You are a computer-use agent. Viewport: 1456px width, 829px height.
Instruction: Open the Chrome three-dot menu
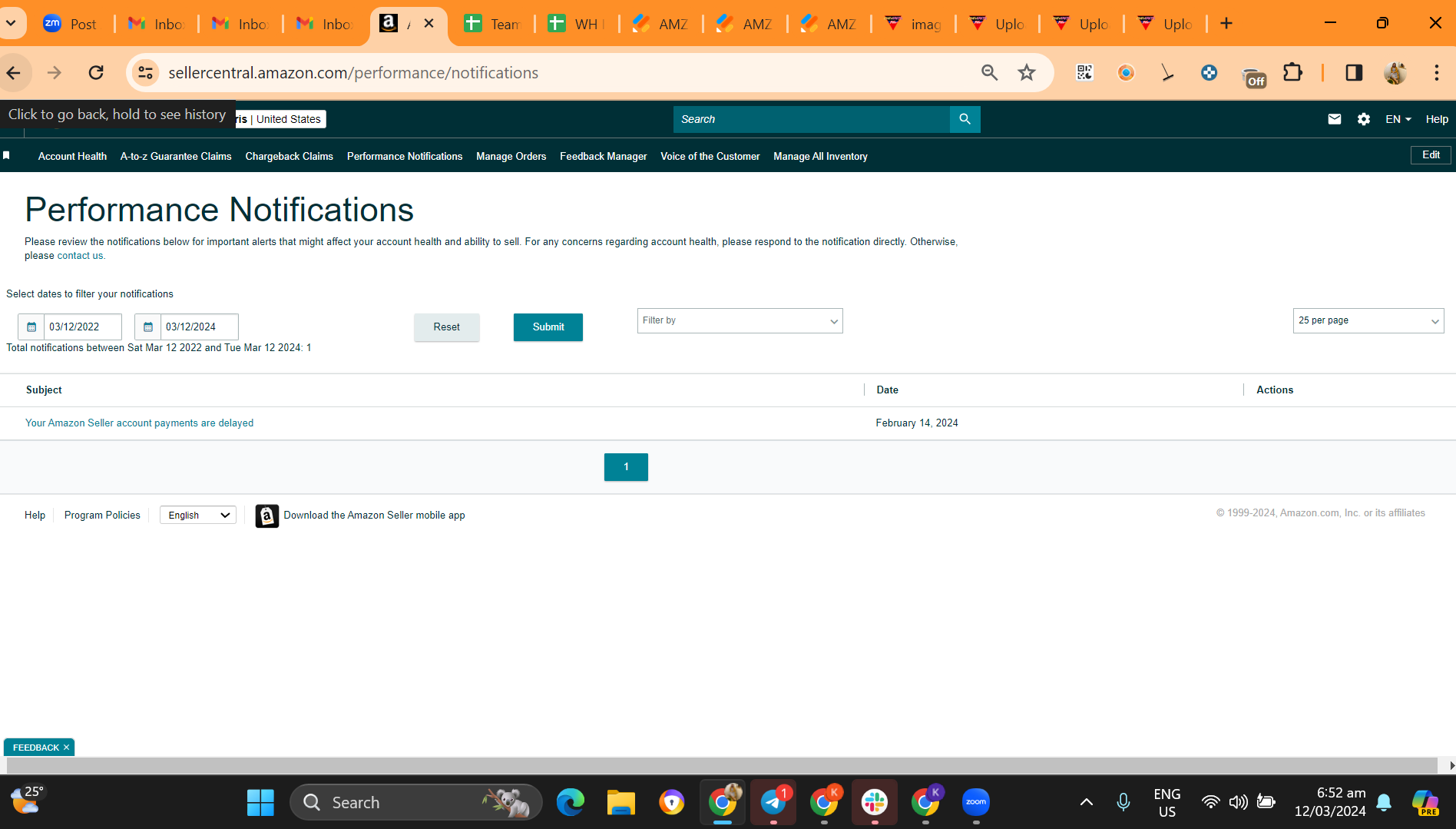click(x=1436, y=73)
